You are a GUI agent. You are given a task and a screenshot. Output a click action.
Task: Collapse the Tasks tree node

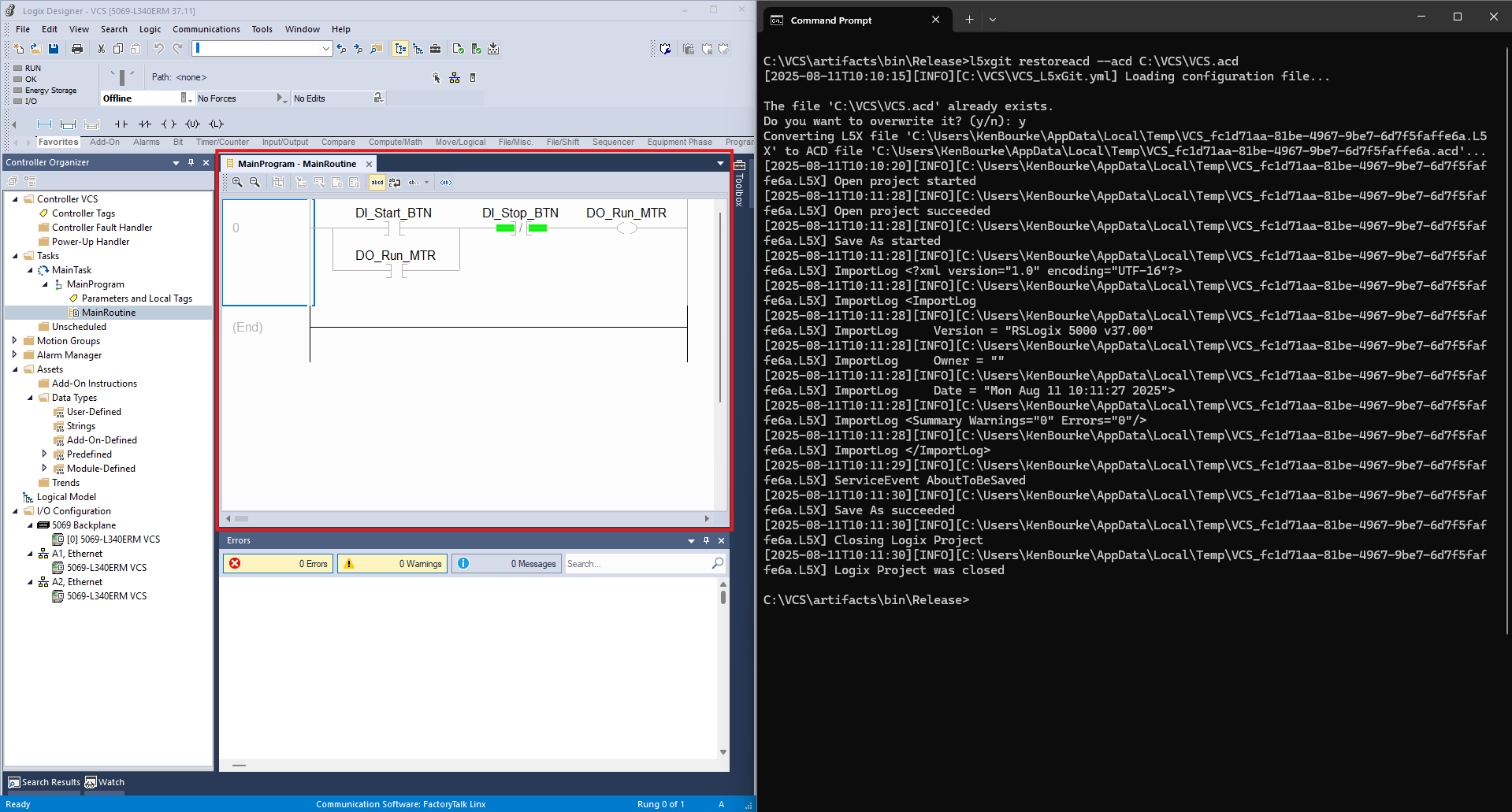[15, 256]
